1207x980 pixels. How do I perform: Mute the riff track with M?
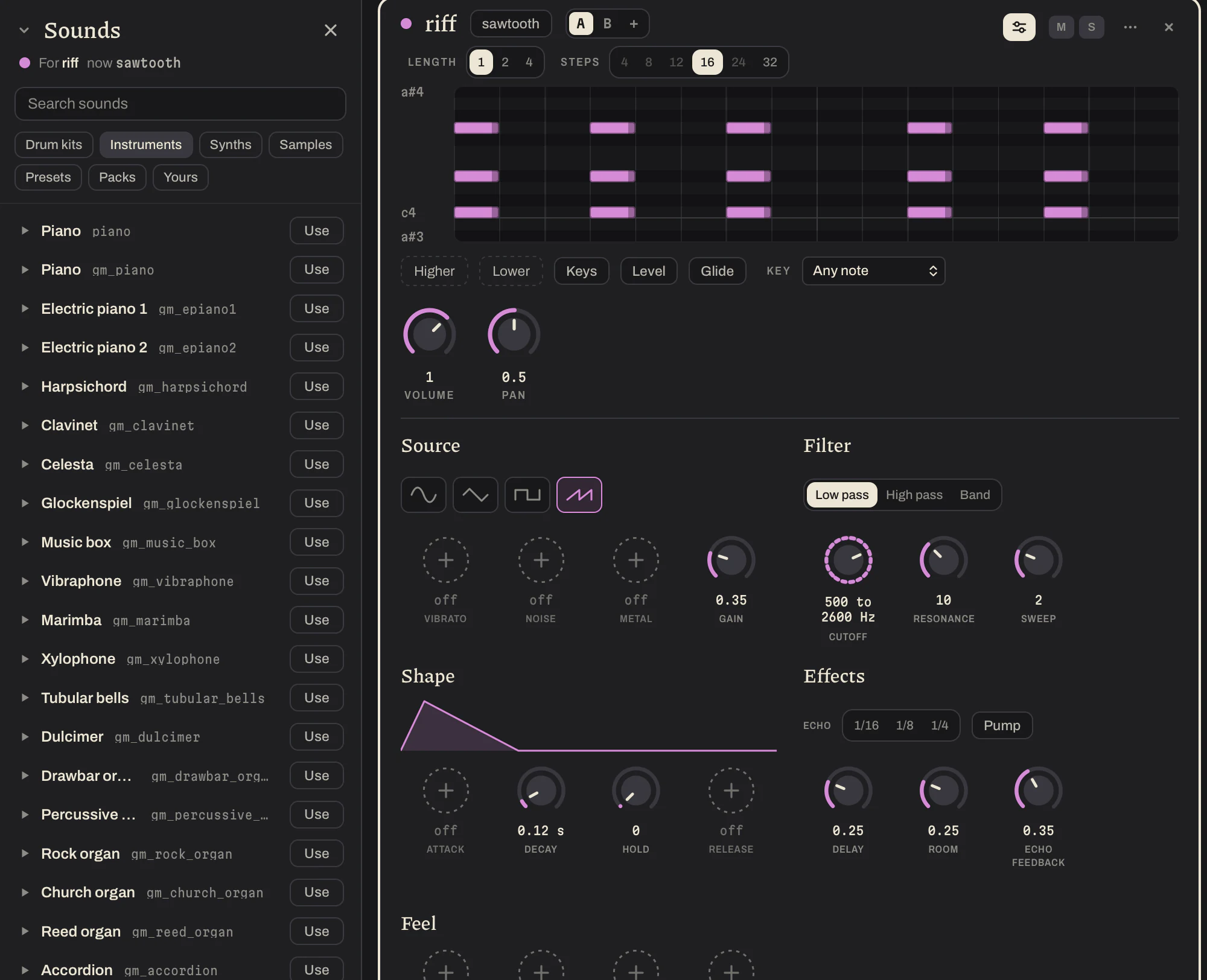pyautogui.click(x=1062, y=27)
